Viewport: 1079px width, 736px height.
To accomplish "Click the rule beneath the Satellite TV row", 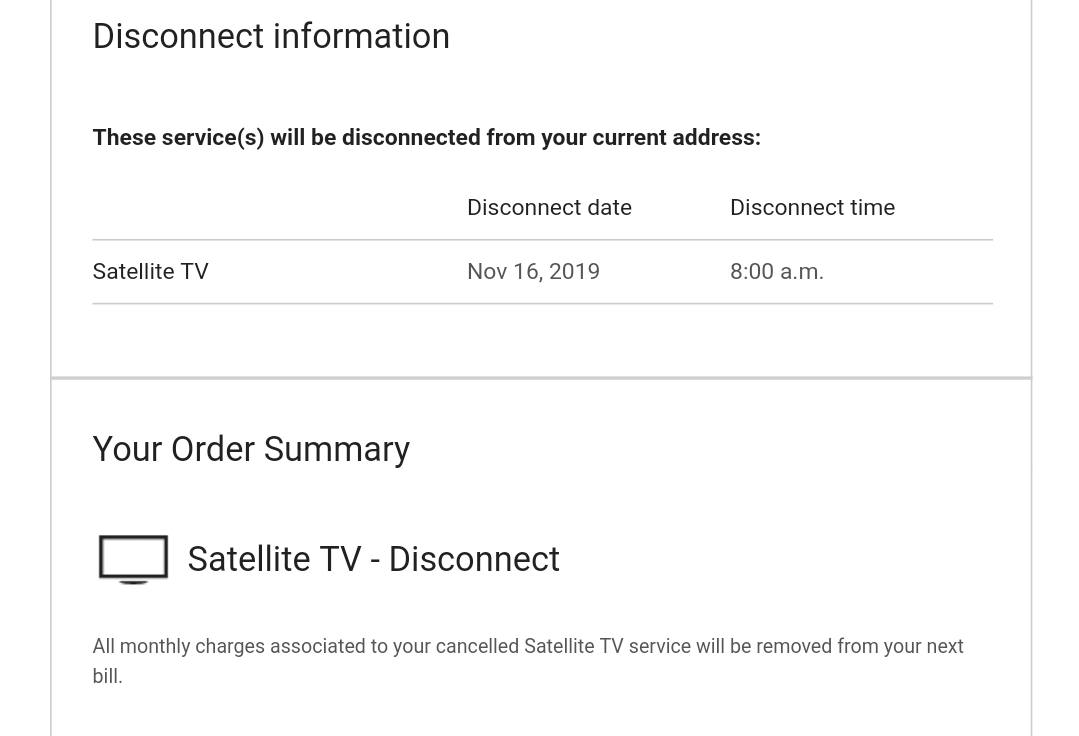I will 542,303.
